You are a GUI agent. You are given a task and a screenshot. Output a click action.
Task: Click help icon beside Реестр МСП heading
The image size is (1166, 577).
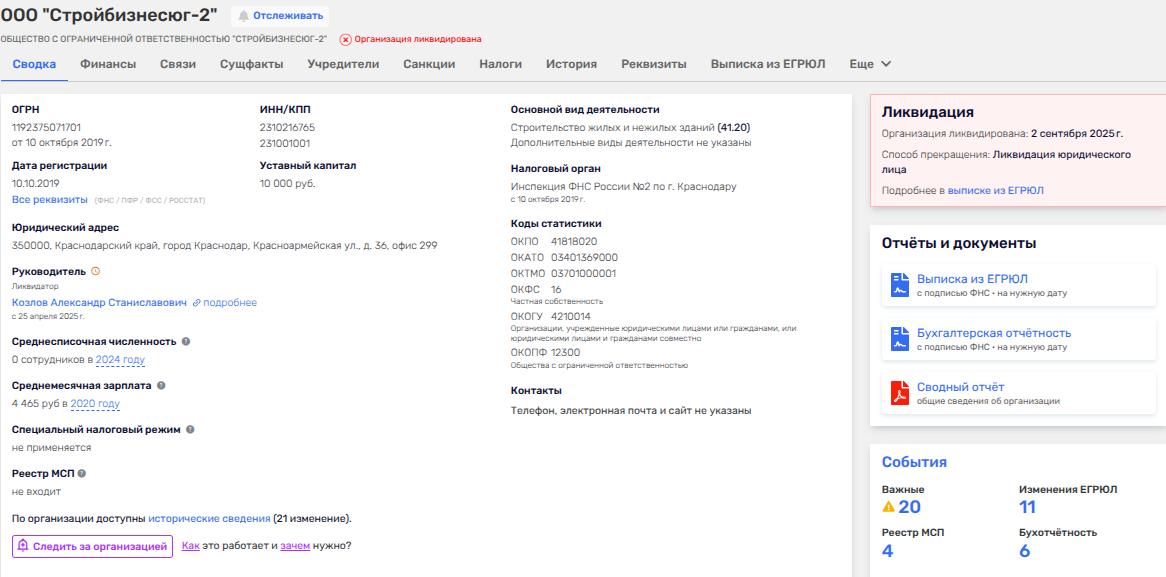pyautogui.click(x=82, y=473)
